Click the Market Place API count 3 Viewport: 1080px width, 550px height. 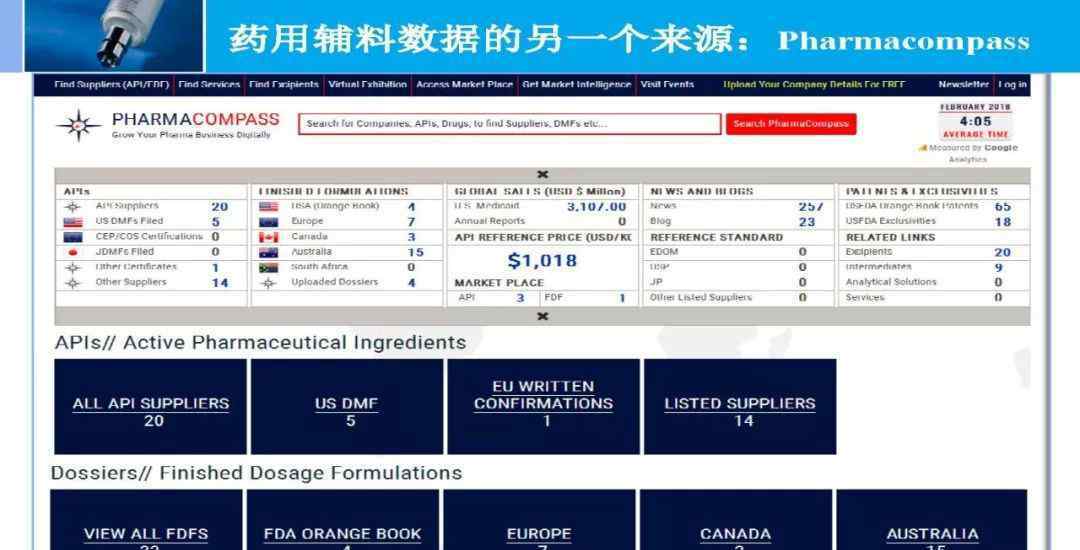(x=520, y=298)
